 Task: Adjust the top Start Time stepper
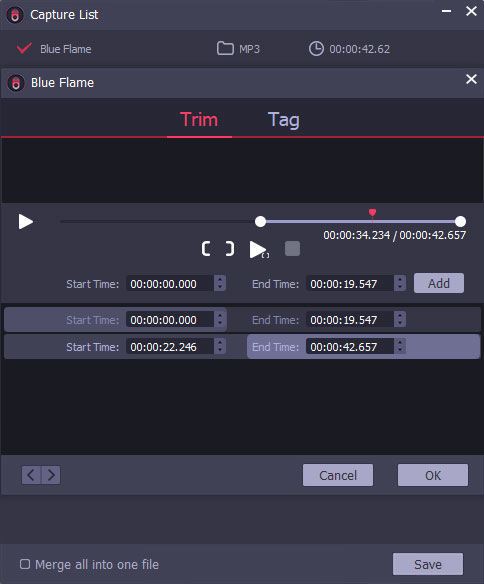(x=220, y=283)
